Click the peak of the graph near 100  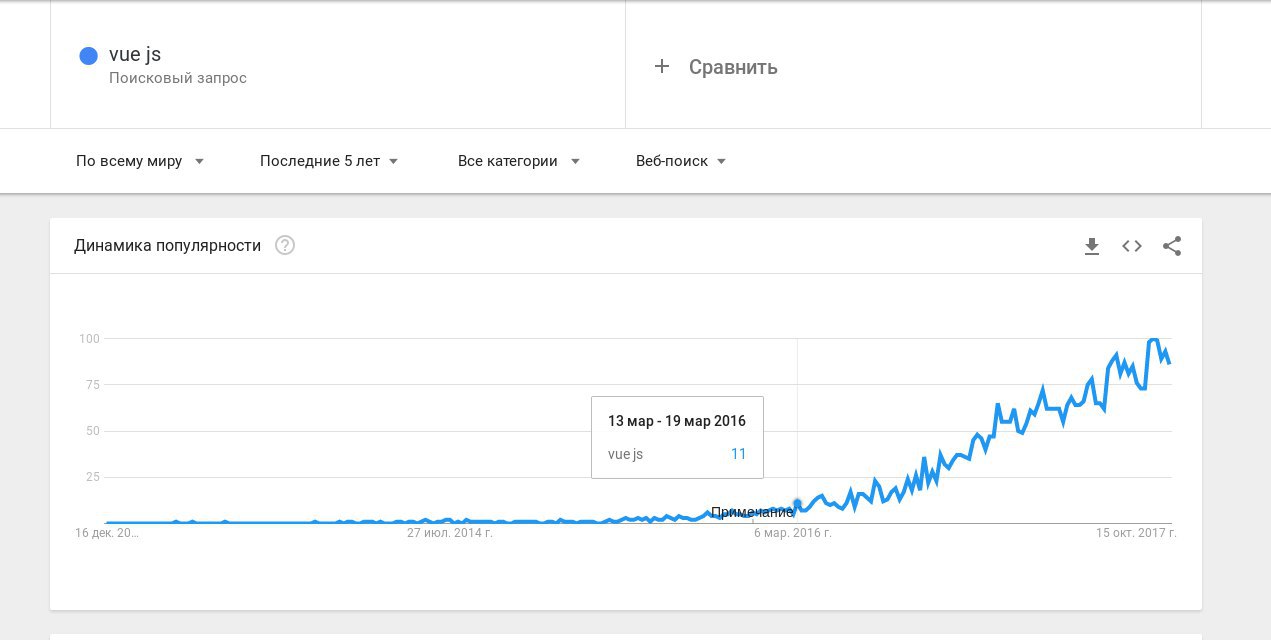click(1153, 340)
